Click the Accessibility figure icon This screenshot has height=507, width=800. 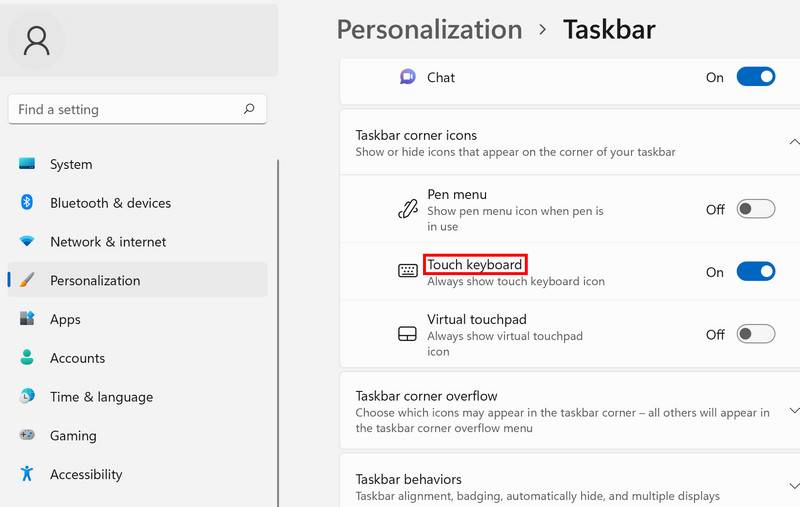coord(27,473)
